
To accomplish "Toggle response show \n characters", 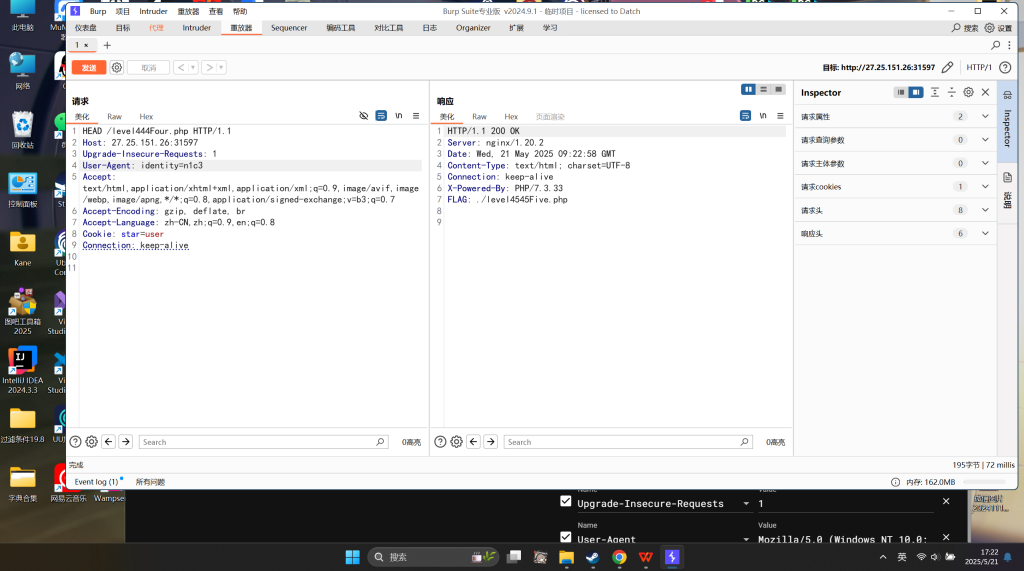I will pos(763,116).
